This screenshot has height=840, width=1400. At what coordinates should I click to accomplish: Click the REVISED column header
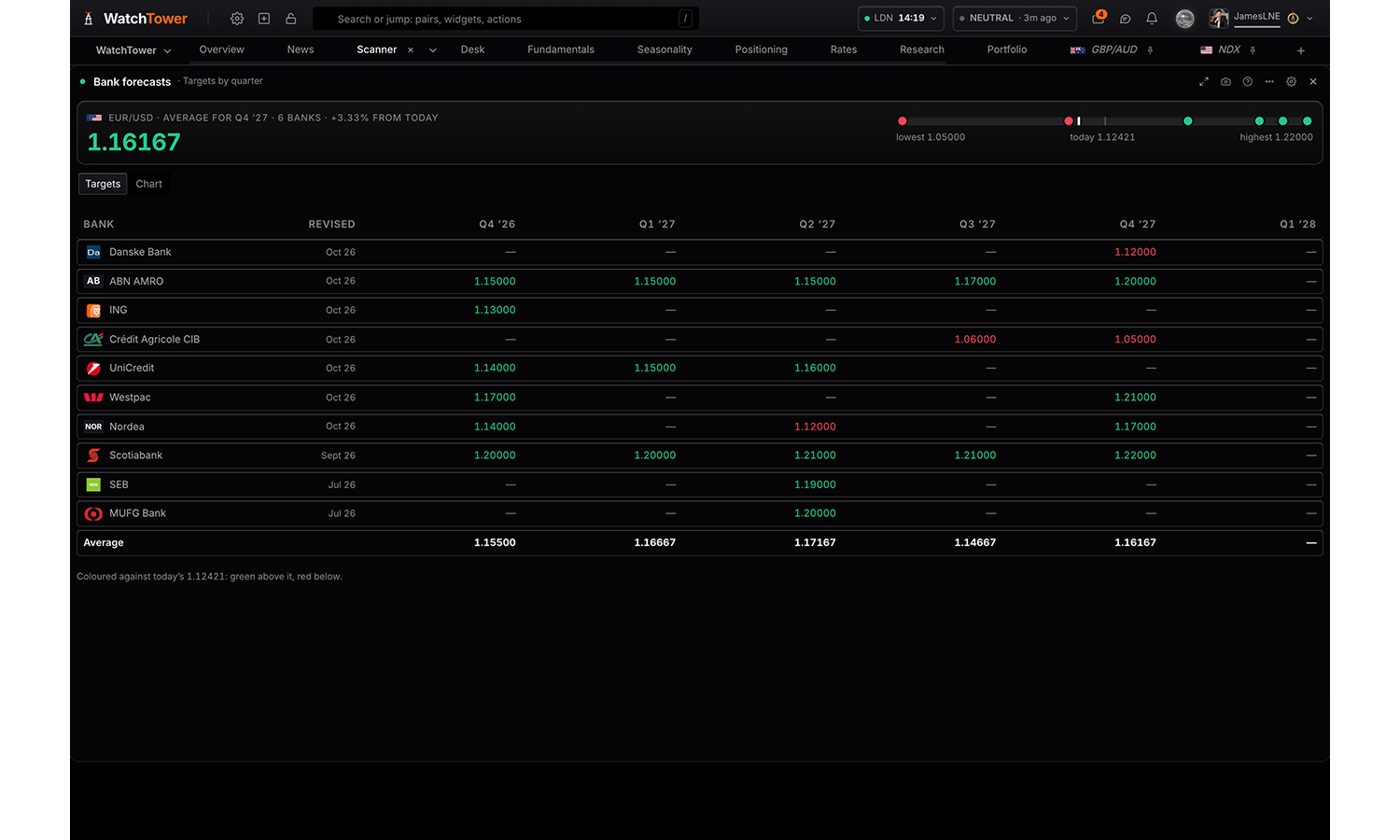(x=331, y=224)
